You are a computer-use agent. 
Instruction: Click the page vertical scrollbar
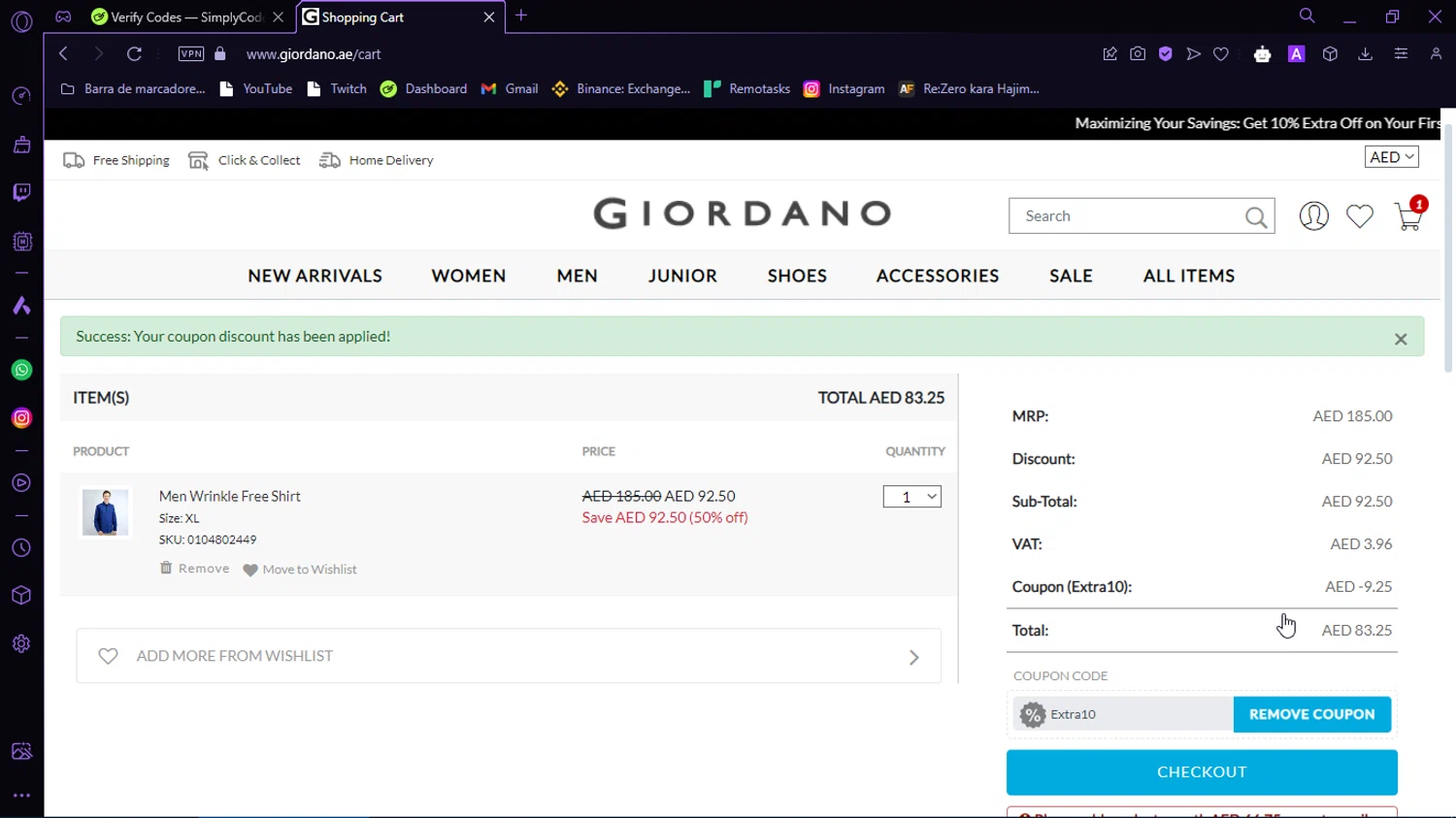(1448, 247)
